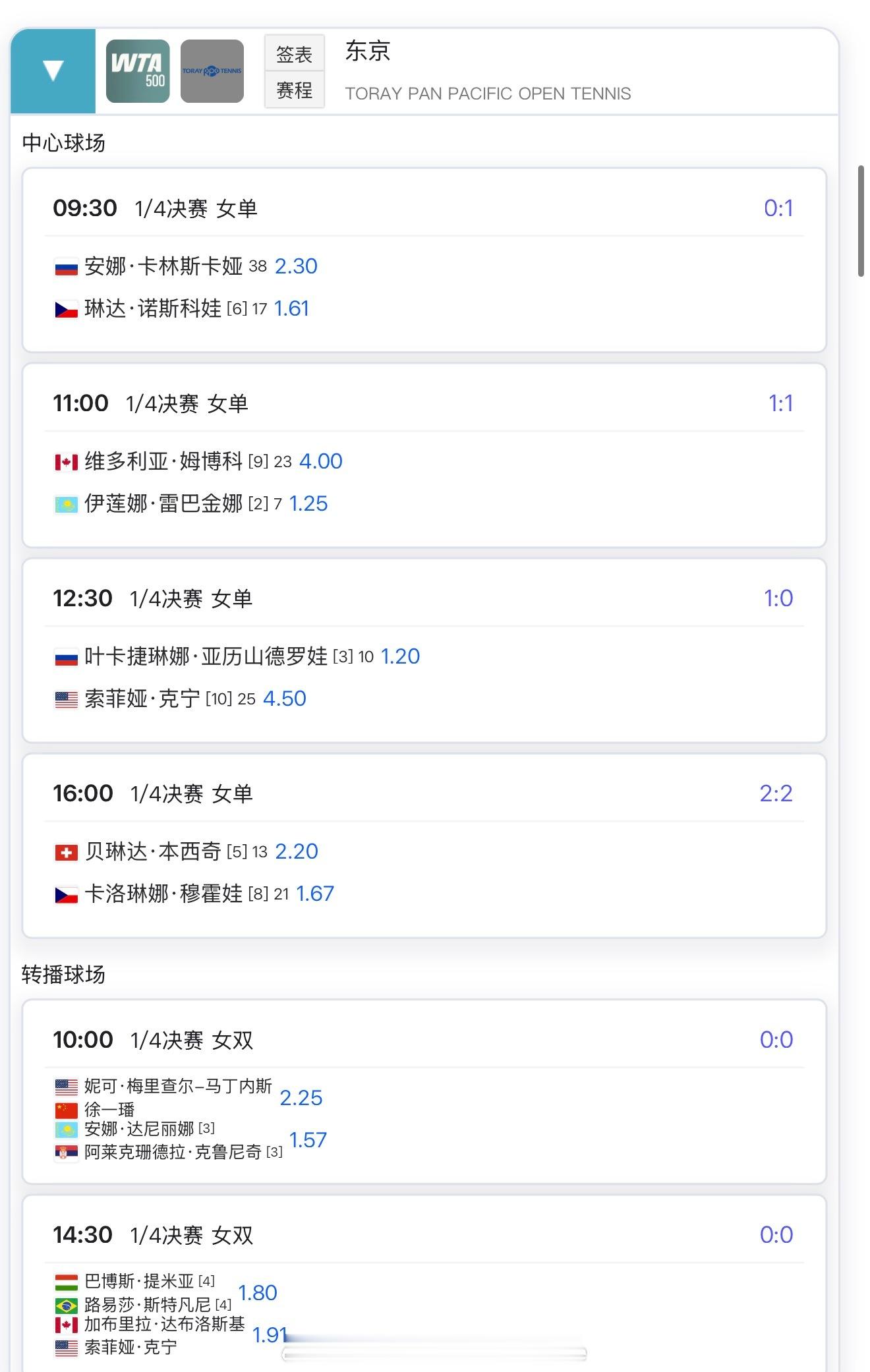Screen dimensions: 870x1372
Task: Open the 签表 draw tab
Action: coord(294,54)
